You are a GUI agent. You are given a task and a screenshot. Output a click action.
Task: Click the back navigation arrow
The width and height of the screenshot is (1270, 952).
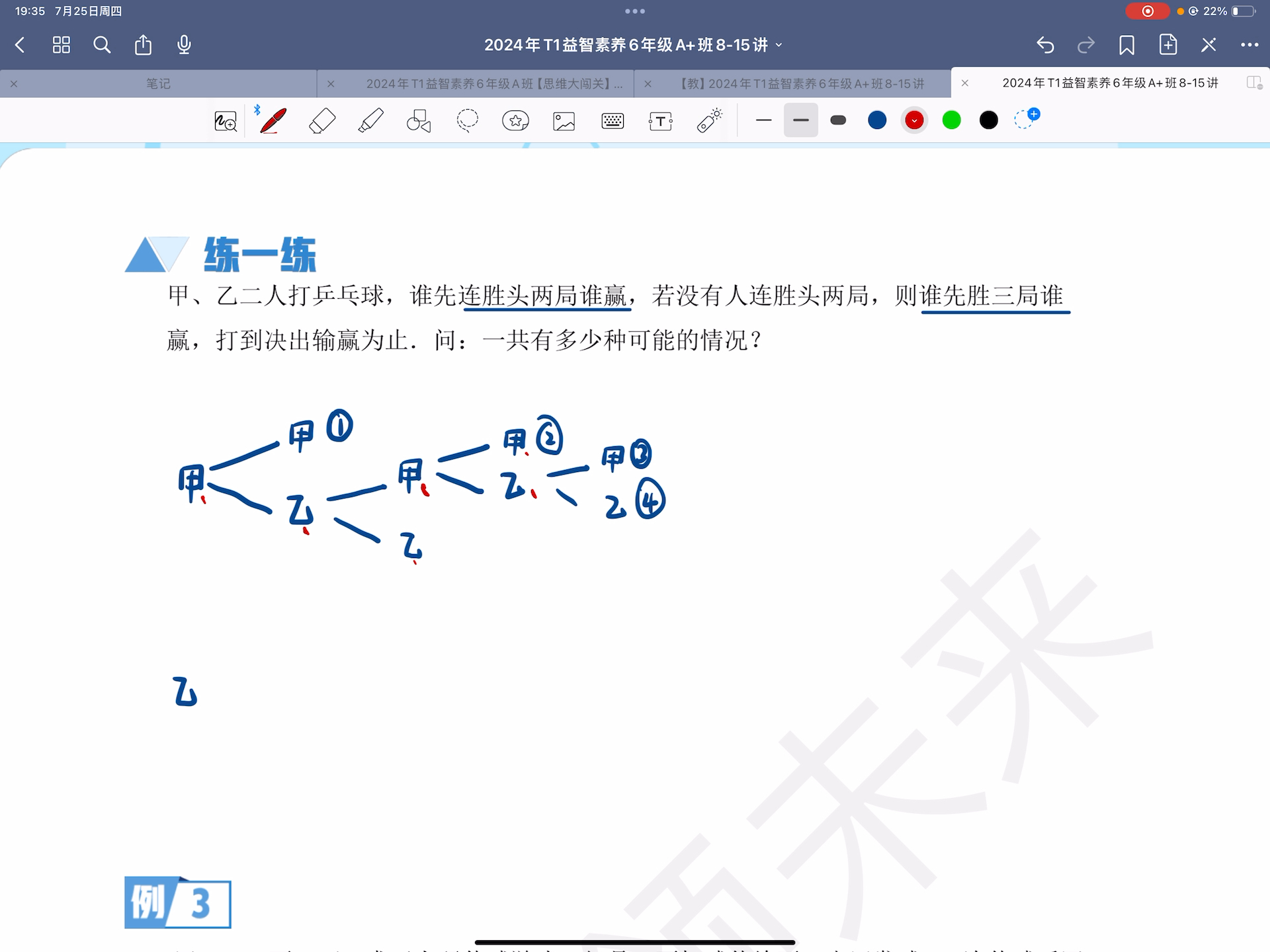click(21, 45)
